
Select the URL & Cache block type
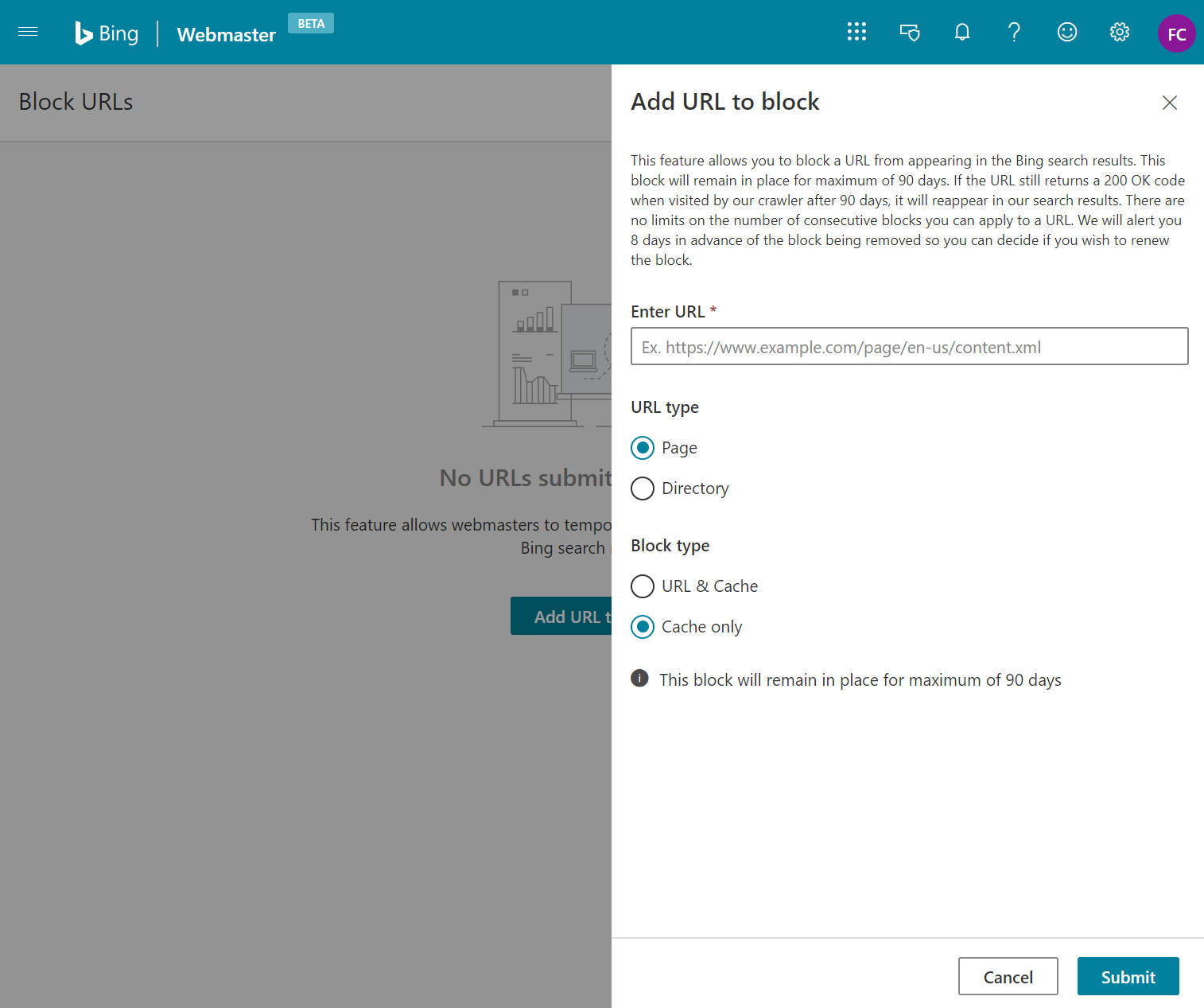[x=643, y=586]
